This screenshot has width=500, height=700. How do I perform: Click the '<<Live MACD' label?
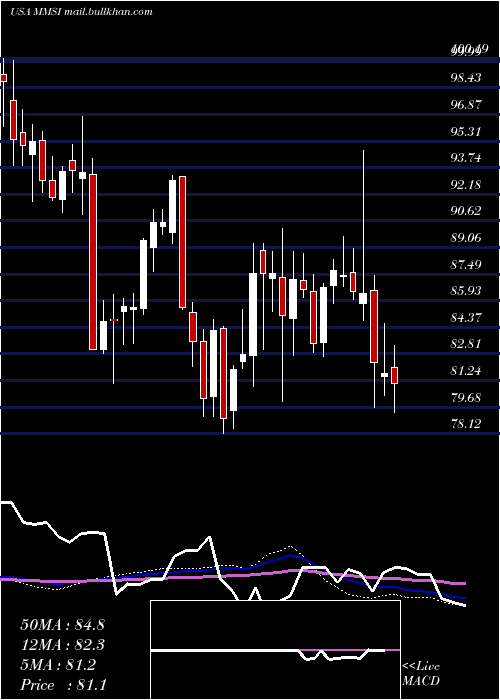pos(421,673)
